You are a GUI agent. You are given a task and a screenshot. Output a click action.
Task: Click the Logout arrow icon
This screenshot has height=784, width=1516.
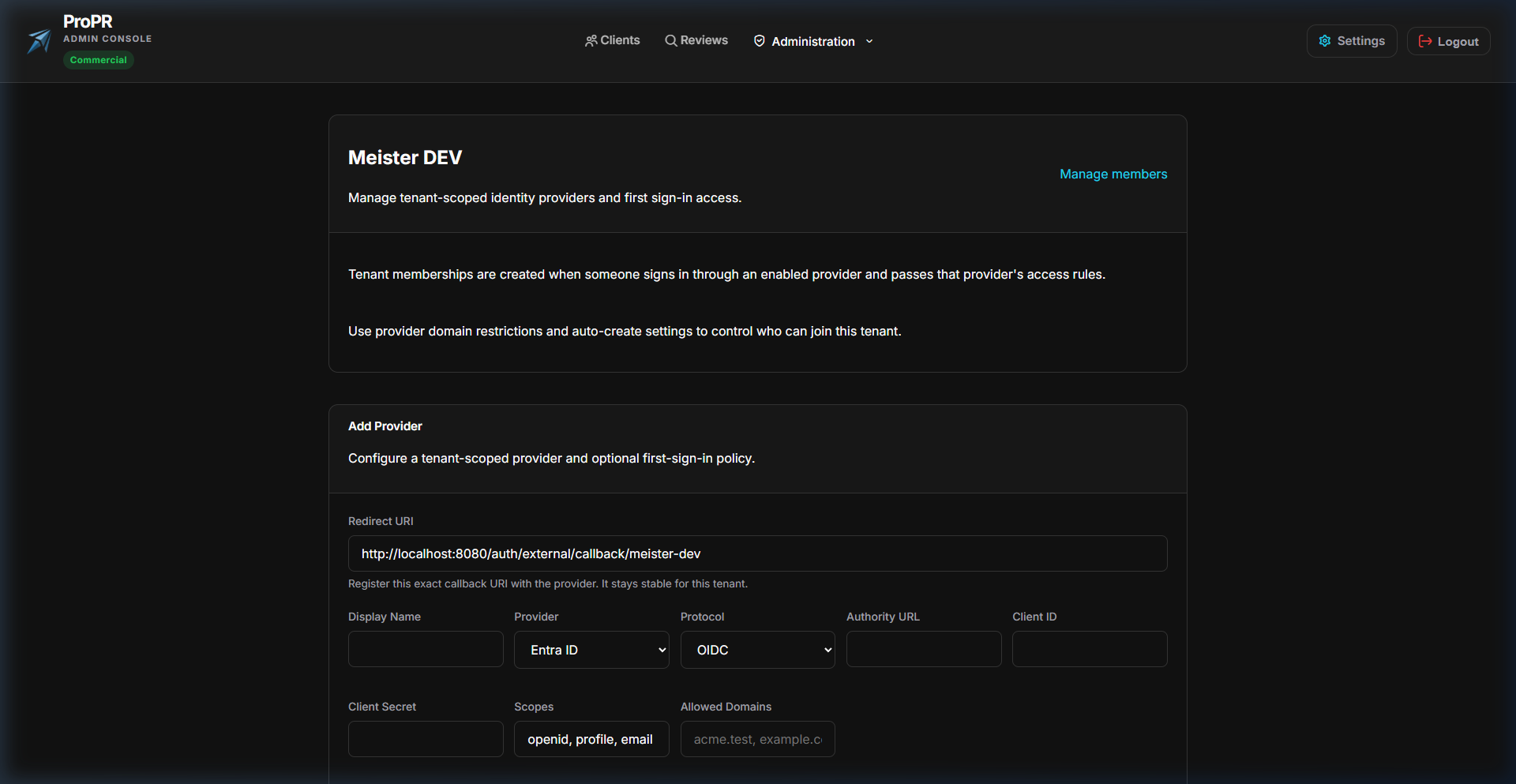coord(1425,41)
